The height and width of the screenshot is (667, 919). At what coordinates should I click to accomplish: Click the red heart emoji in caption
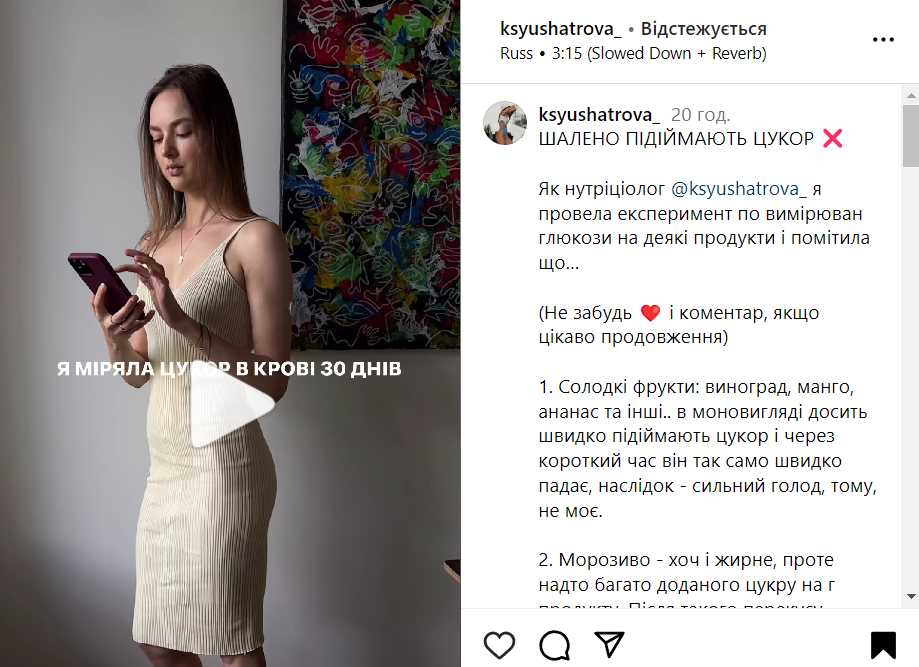point(651,313)
